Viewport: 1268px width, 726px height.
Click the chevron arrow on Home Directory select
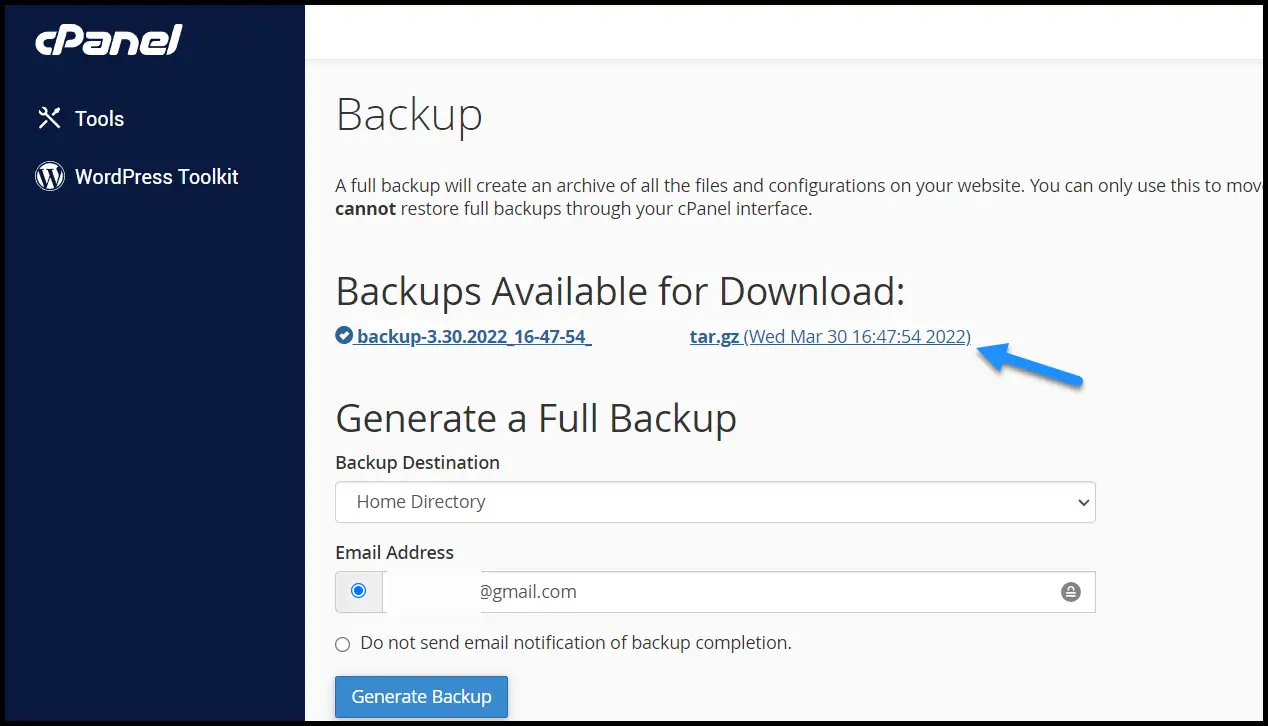click(x=1083, y=502)
